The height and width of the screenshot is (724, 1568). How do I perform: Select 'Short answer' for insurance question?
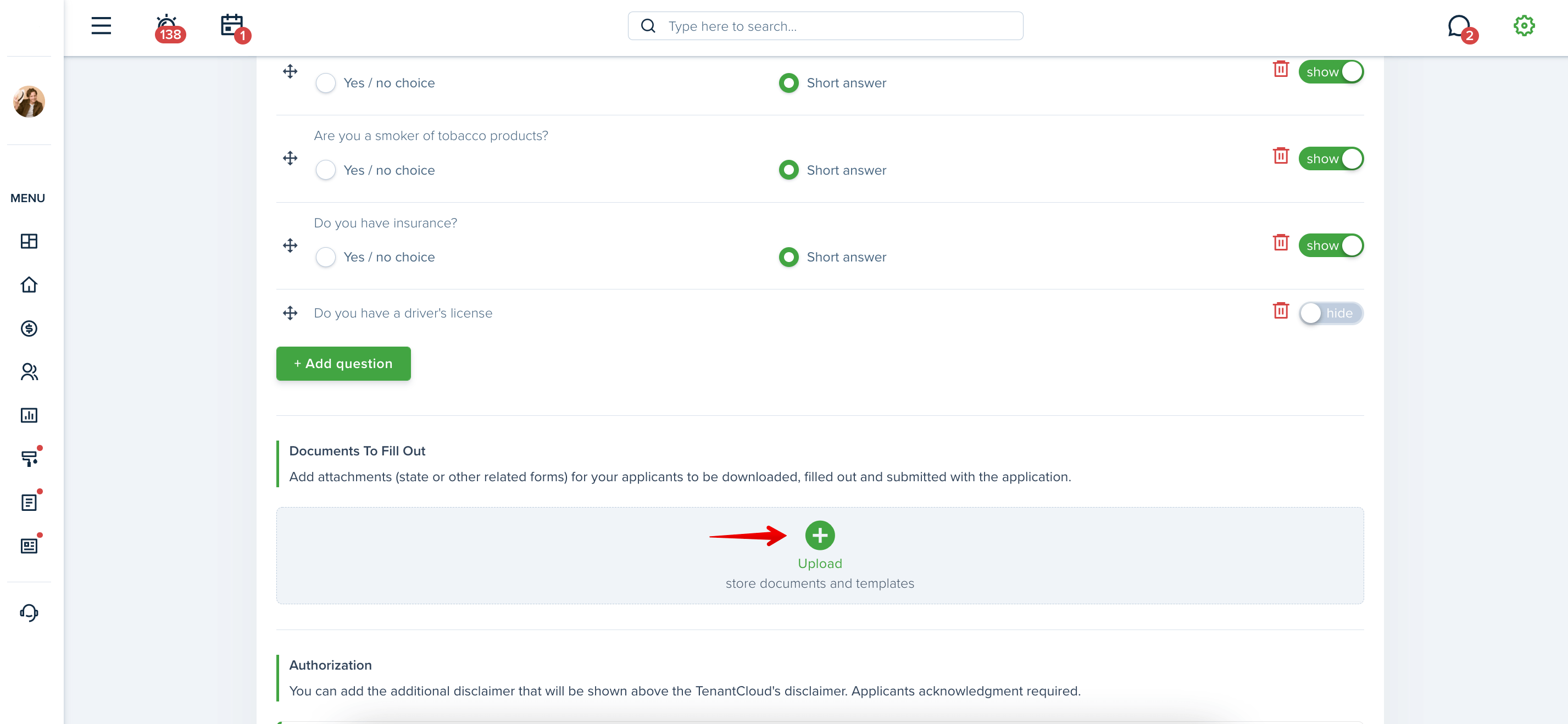(788, 257)
